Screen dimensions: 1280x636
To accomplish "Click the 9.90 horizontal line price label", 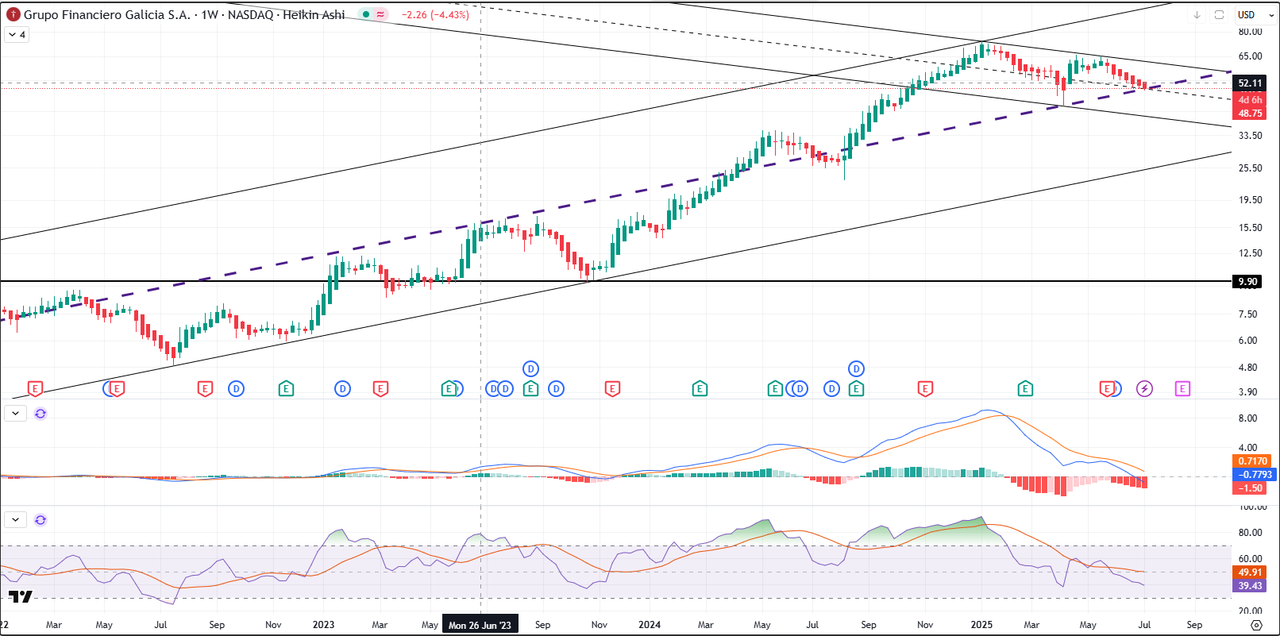I will tap(1247, 282).
